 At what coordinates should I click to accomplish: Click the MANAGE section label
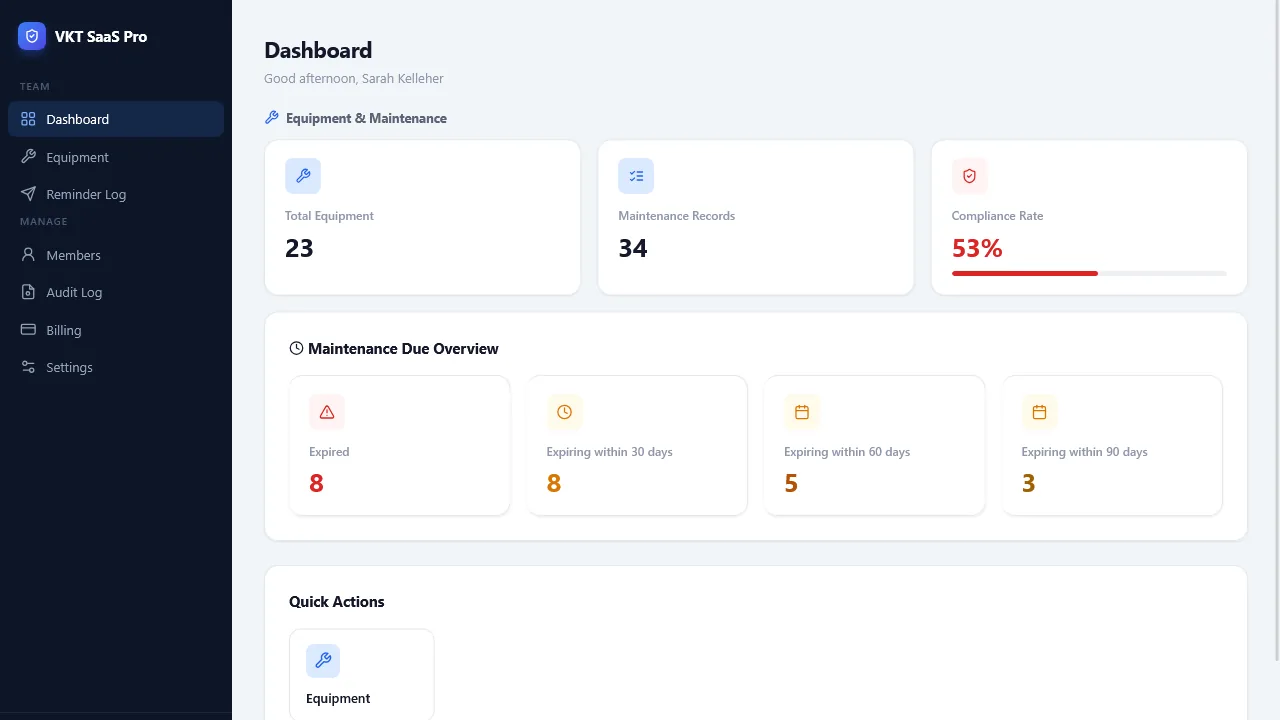[x=44, y=222]
